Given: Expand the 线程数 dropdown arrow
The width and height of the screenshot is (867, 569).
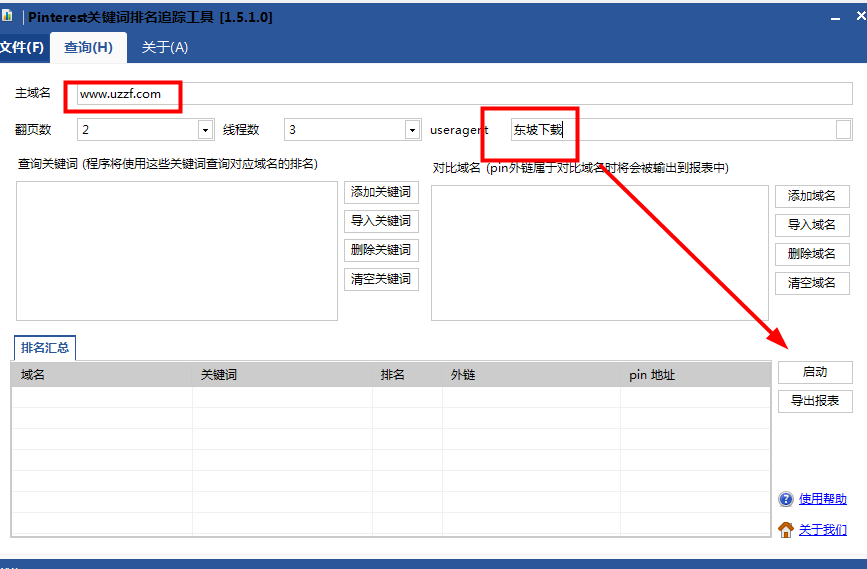Looking at the screenshot, I should coord(412,130).
